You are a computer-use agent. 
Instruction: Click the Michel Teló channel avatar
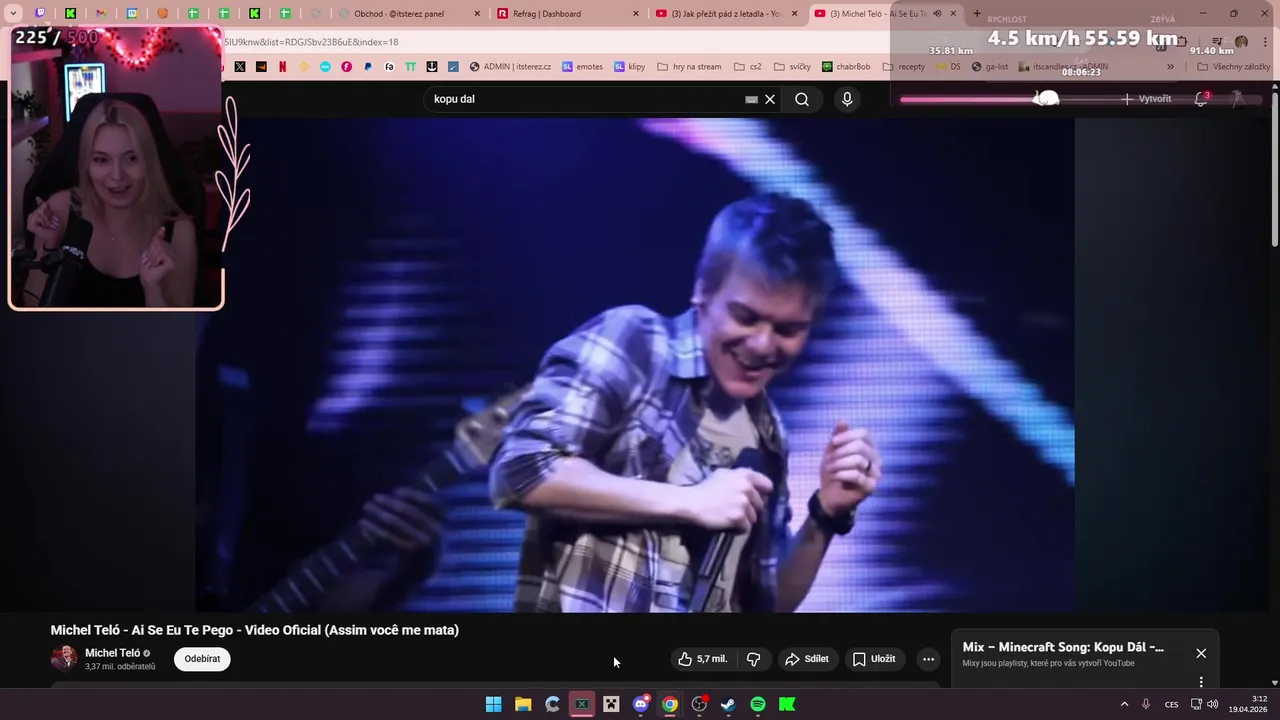coord(64,658)
